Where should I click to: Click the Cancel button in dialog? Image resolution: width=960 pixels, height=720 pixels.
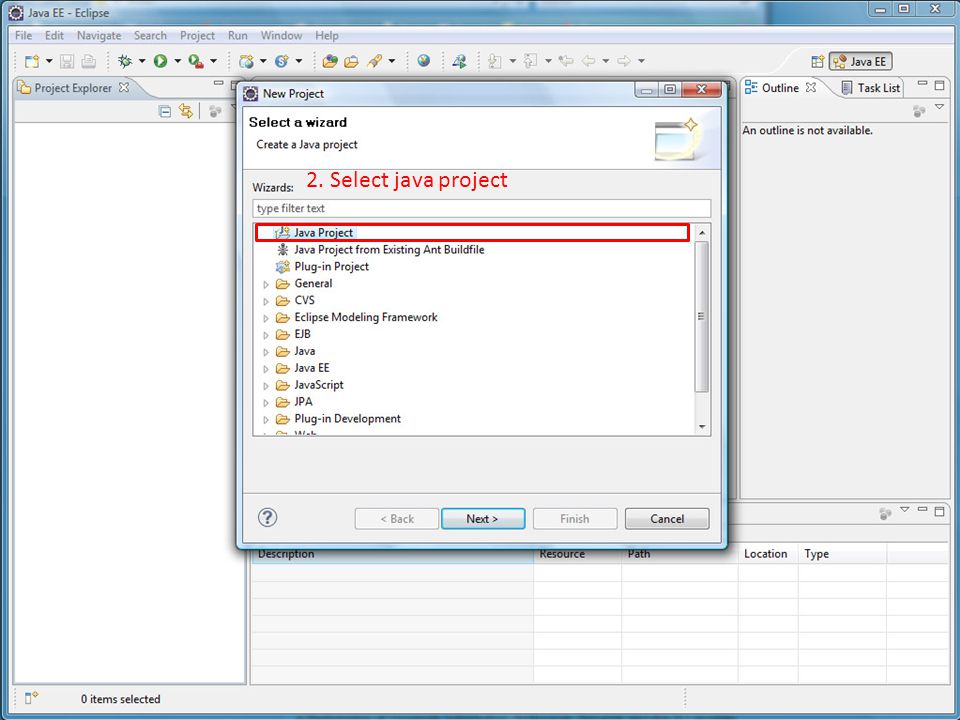coord(667,519)
